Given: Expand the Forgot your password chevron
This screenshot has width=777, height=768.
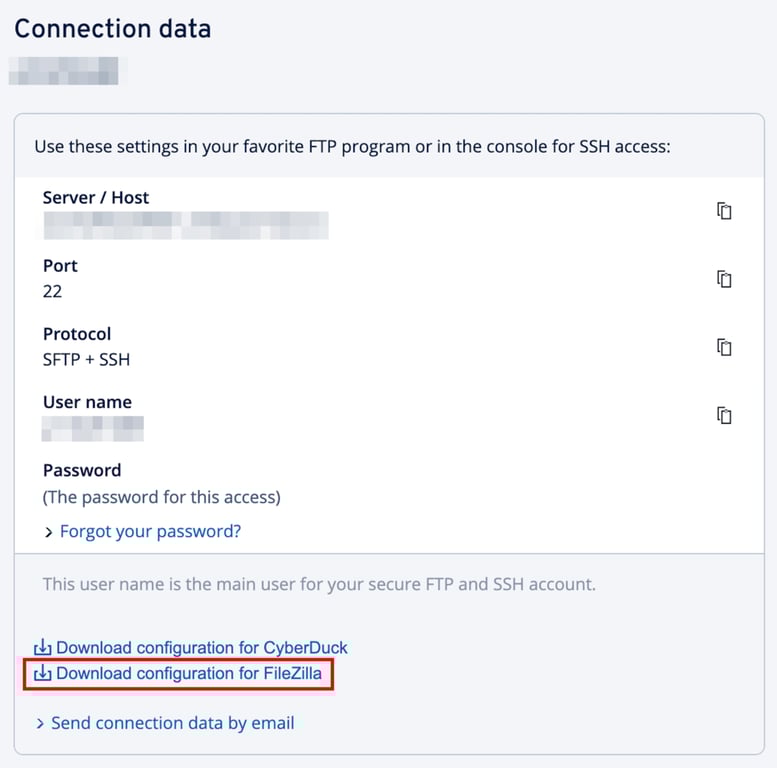Looking at the screenshot, I should 49,533.
